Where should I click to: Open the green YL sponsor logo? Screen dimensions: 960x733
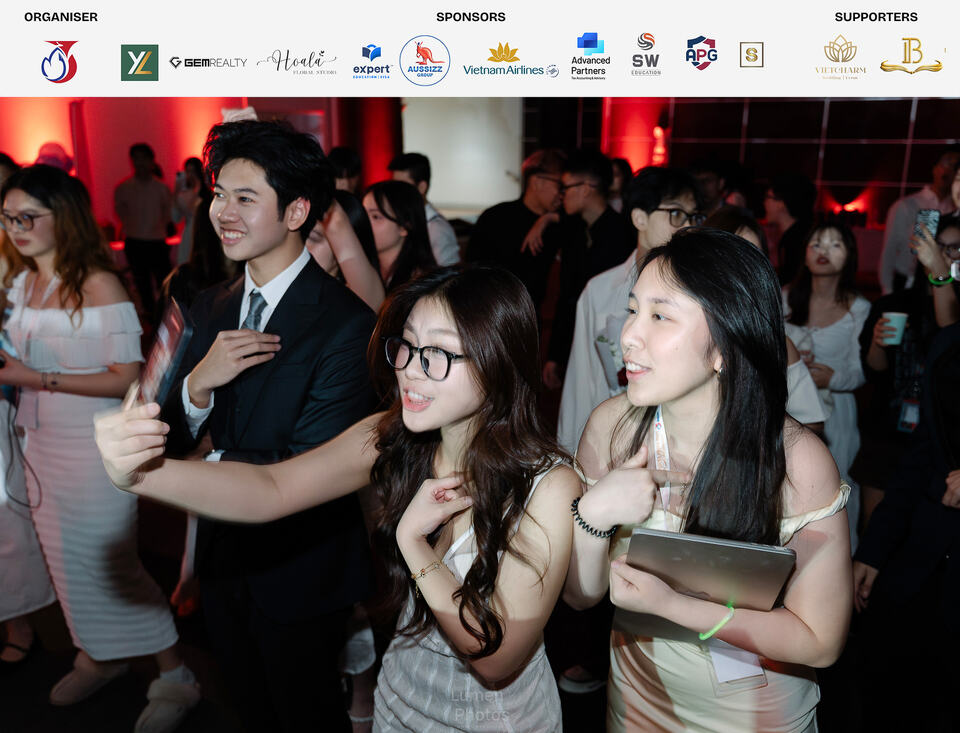coord(140,62)
